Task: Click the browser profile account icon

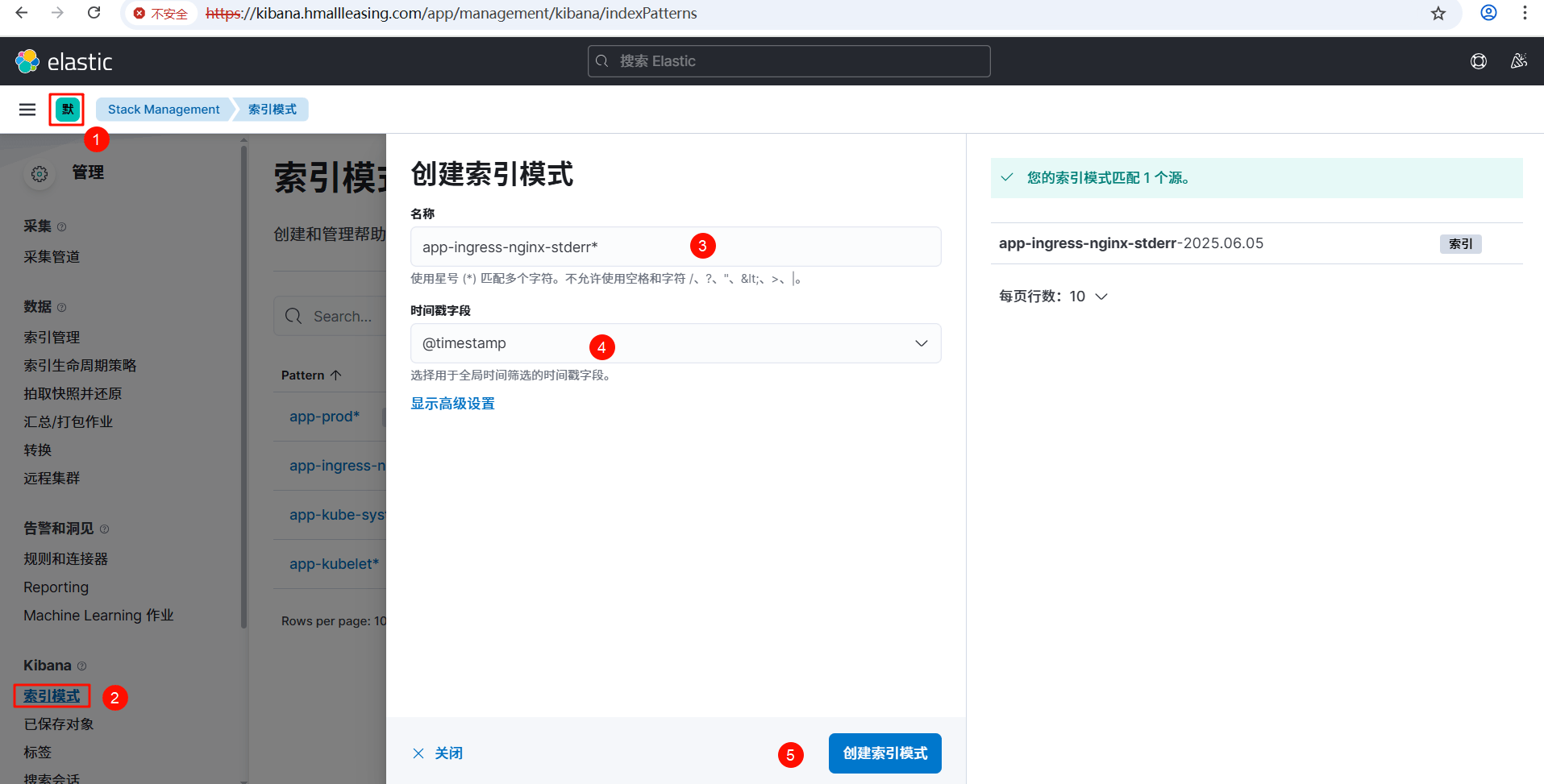Action: [x=1488, y=13]
